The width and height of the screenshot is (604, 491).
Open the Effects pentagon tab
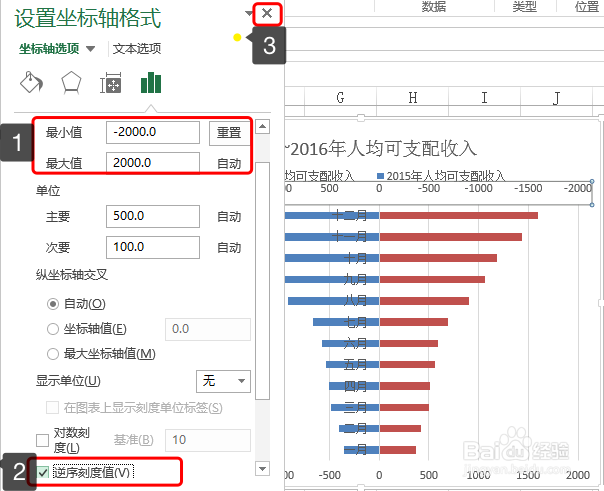[x=71, y=82]
